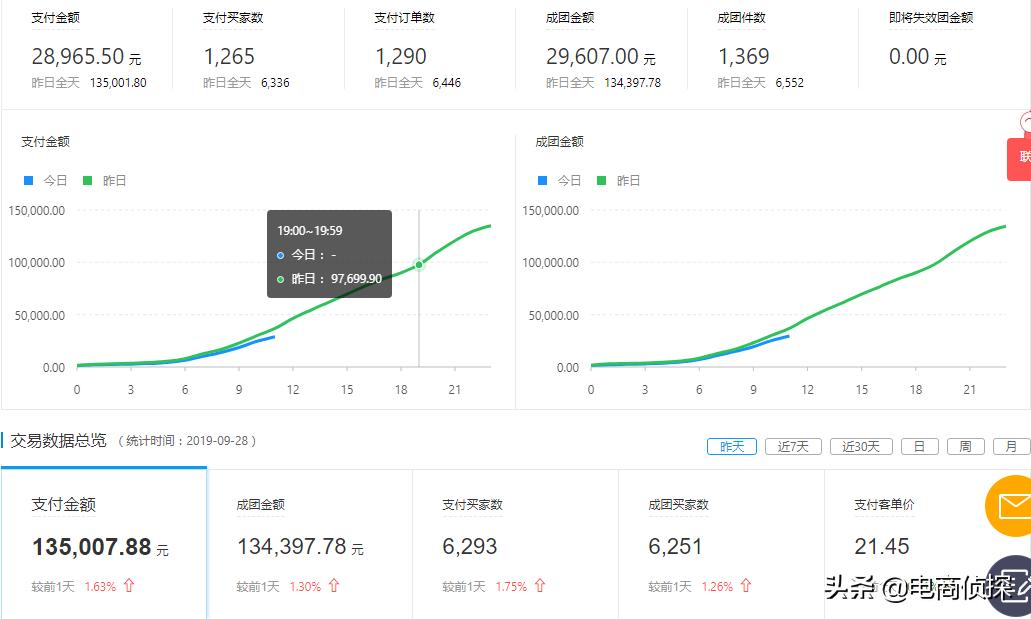
Task: Click red up arrow beside 支付金额 1.63%
Action: (129, 587)
